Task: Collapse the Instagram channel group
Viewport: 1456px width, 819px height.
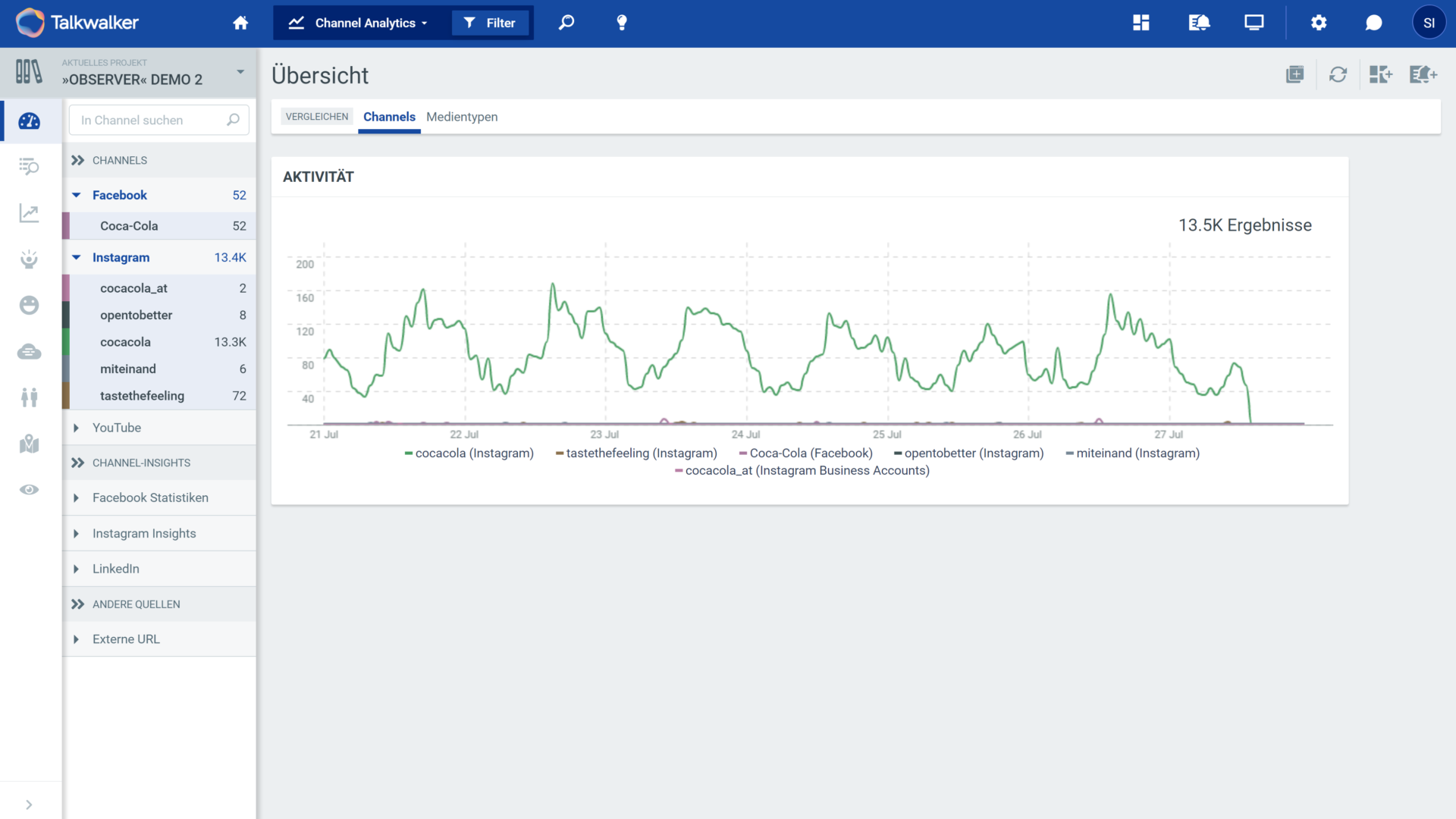Action: 77,258
